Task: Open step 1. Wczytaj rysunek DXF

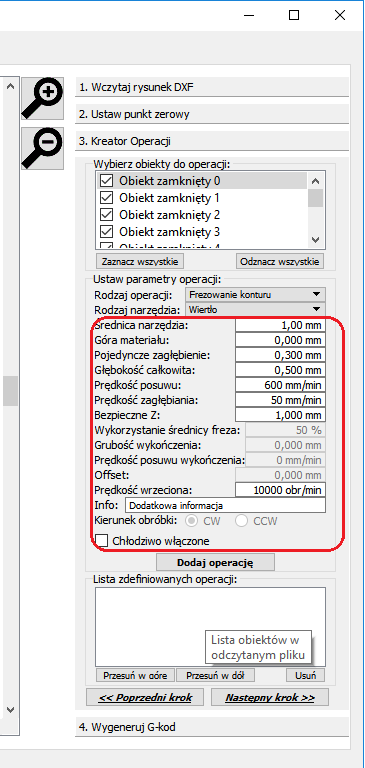Action: [x=212, y=87]
